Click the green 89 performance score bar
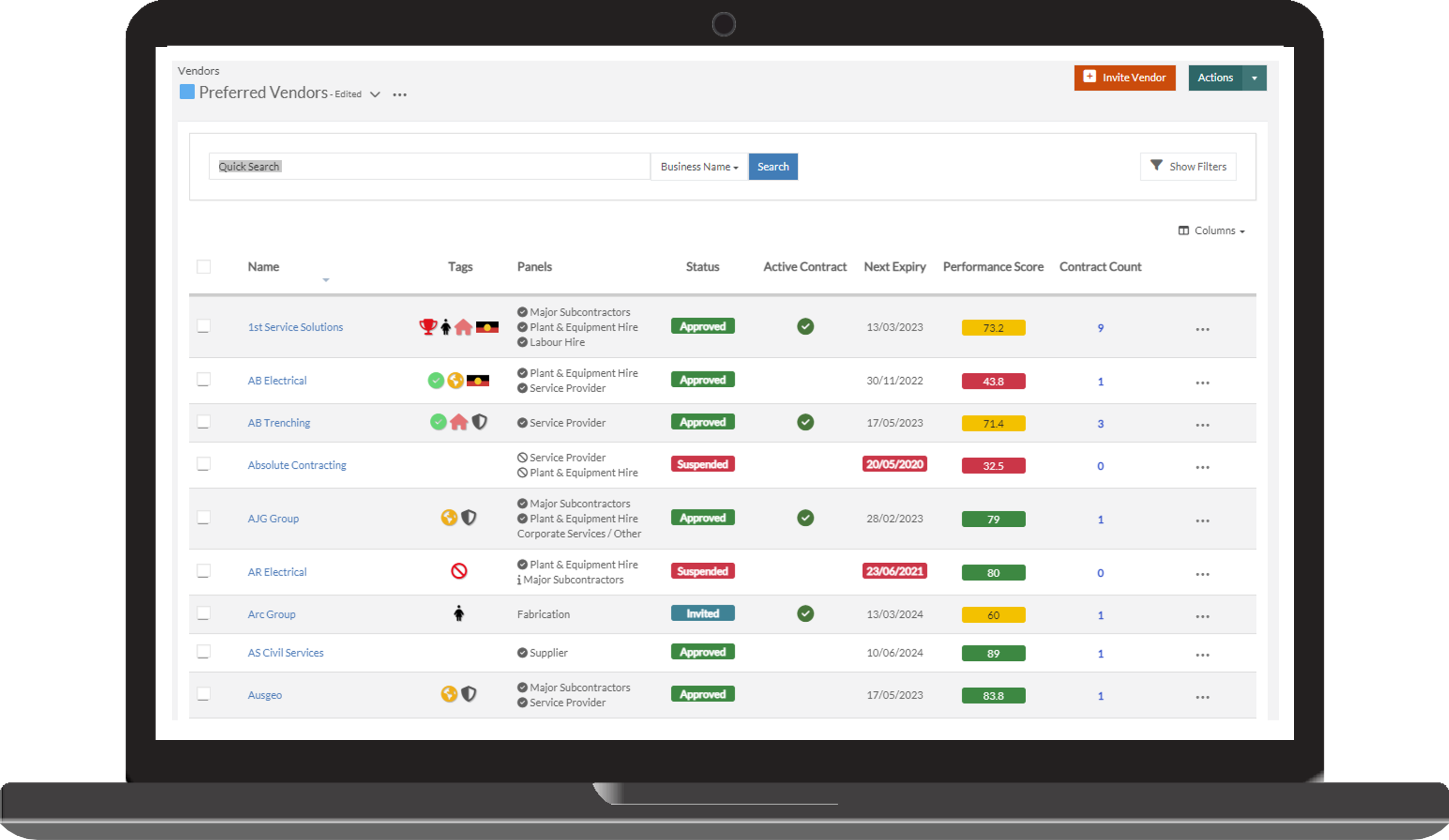This screenshot has height=840, width=1449. pyautogui.click(x=993, y=654)
